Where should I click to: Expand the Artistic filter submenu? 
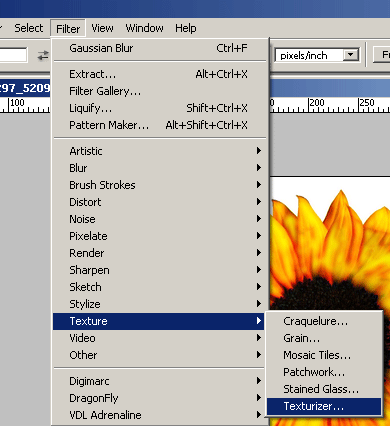(159, 151)
